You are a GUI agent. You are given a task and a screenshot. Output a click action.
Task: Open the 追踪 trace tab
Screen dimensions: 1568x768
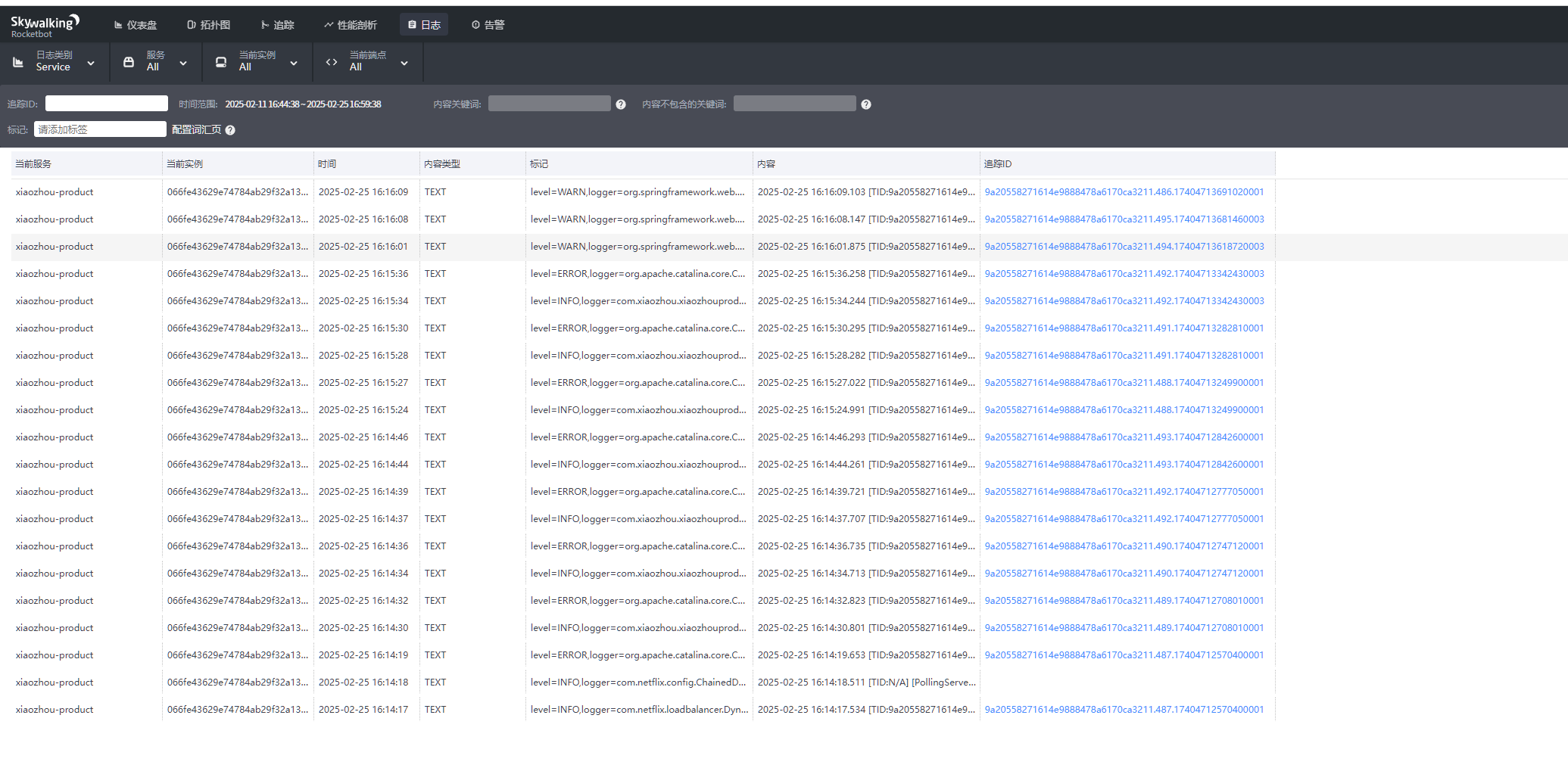[x=277, y=25]
